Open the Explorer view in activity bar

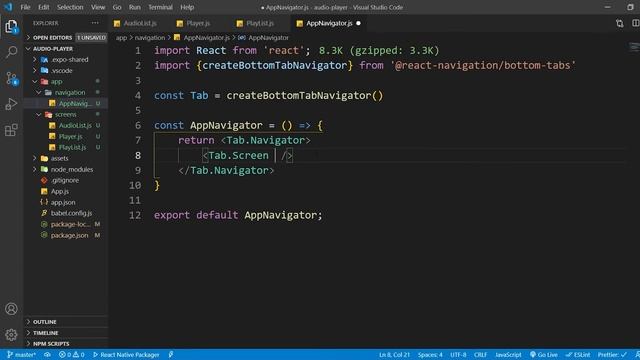(11, 27)
